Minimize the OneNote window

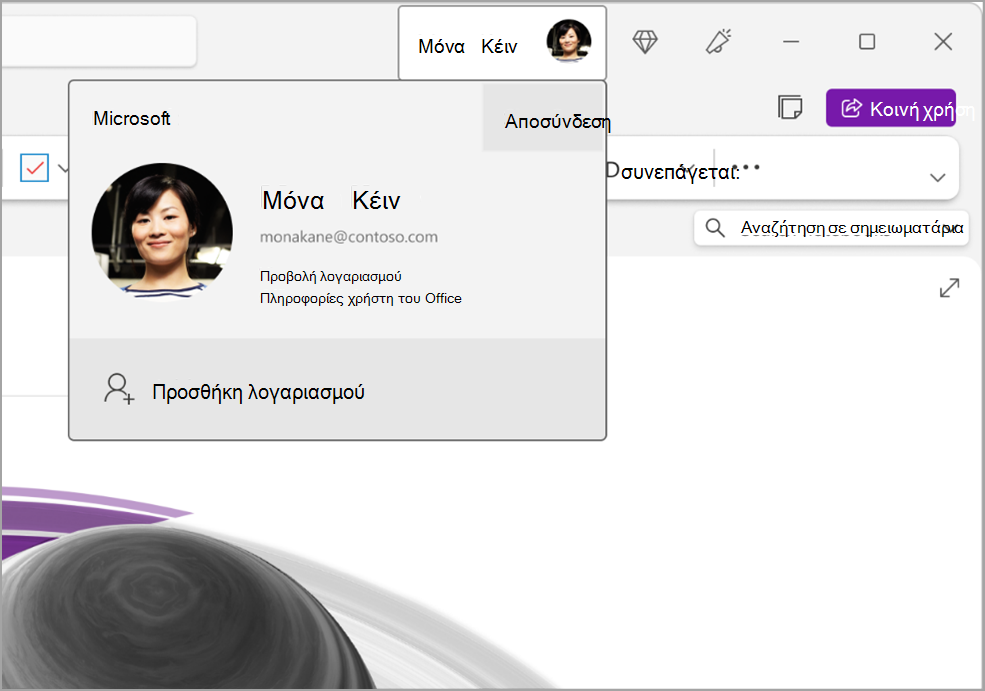791,41
